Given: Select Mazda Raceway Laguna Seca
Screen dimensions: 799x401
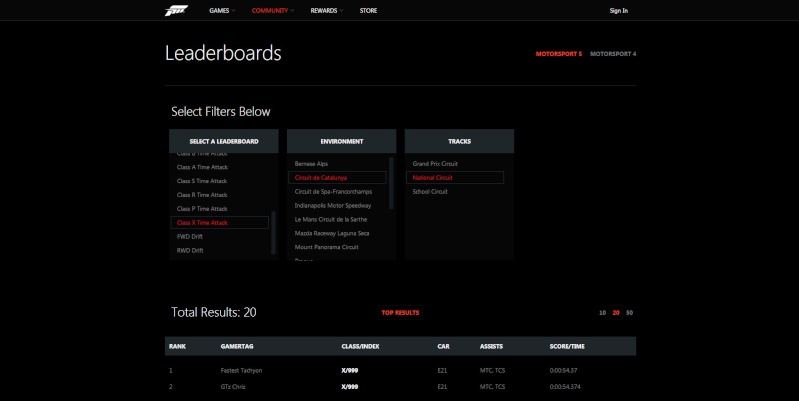Looking at the screenshot, I should [x=332, y=233].
